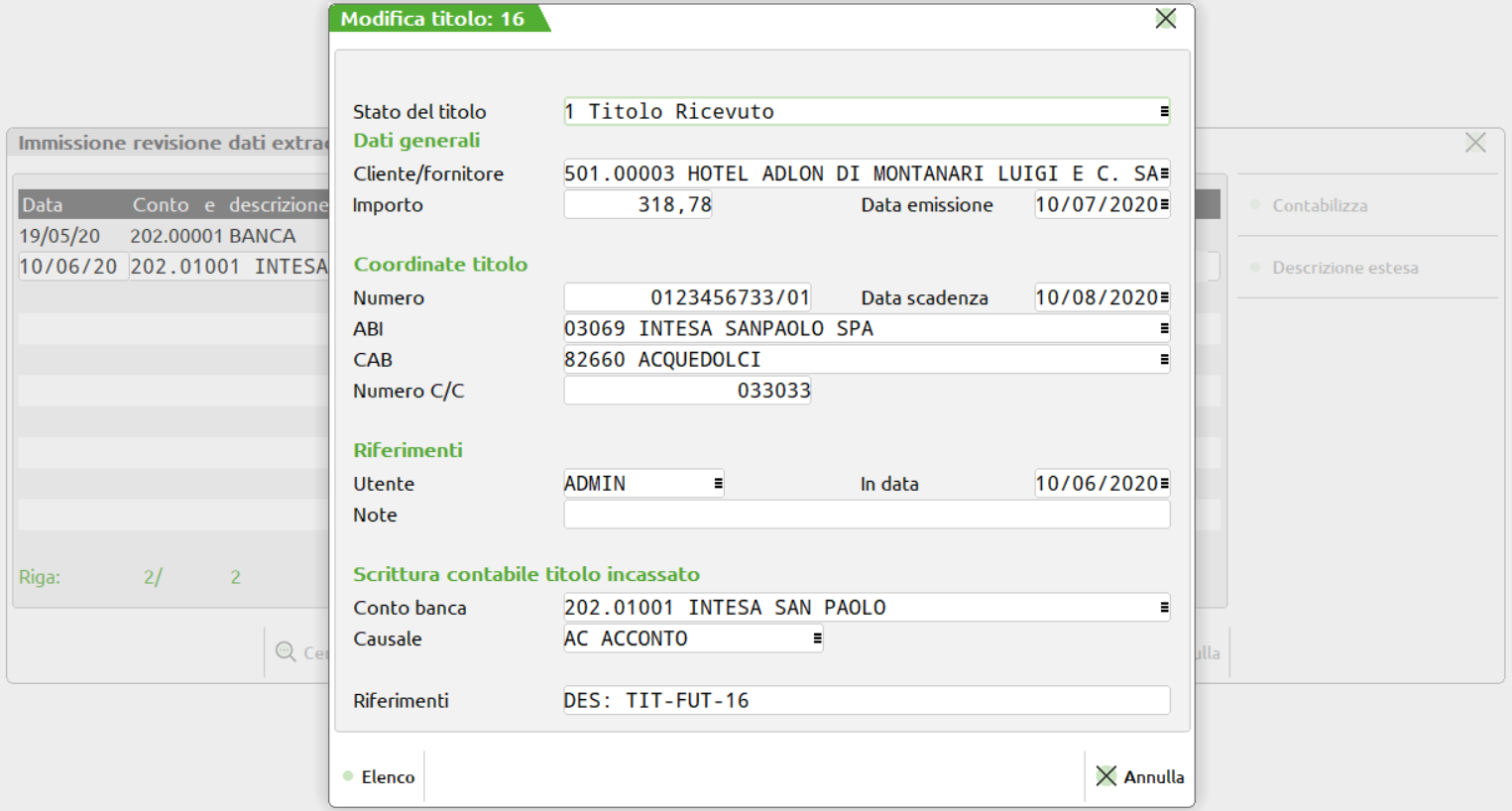Close the Modifica titolo dialog
1512x811 pixels.
[x=1166, y=19]
